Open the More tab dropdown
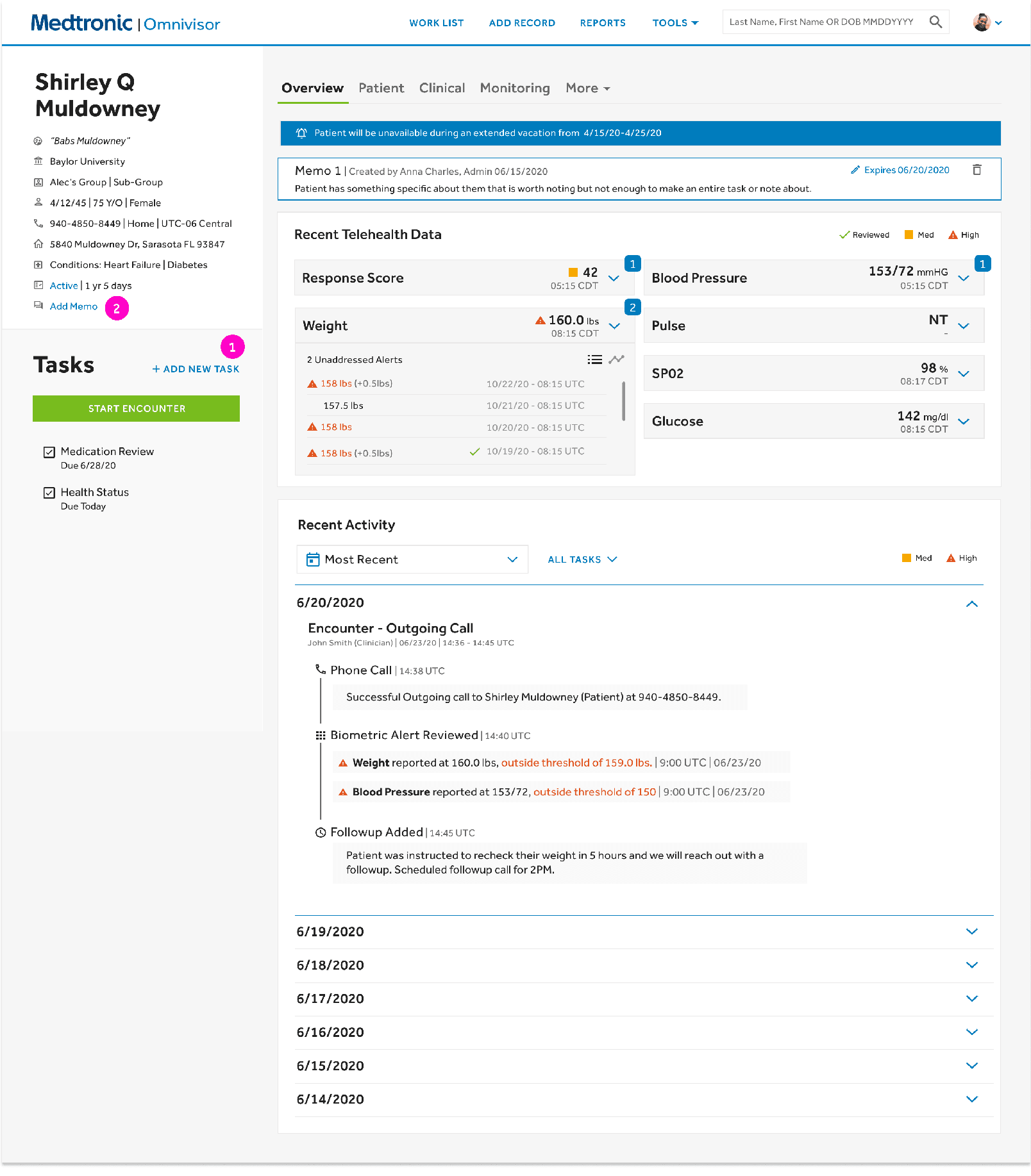This screenshot has height=1176, width=1031. click(x=588, y=88)
